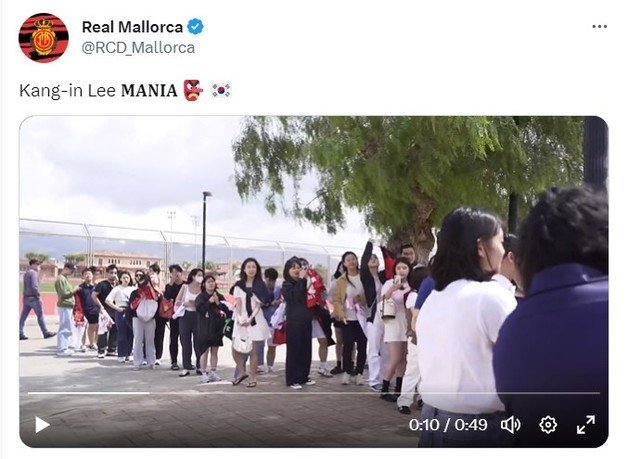This screenshot has height=459, width=628.
Task: Expand video to fullscreen
Action: [586, 425]
